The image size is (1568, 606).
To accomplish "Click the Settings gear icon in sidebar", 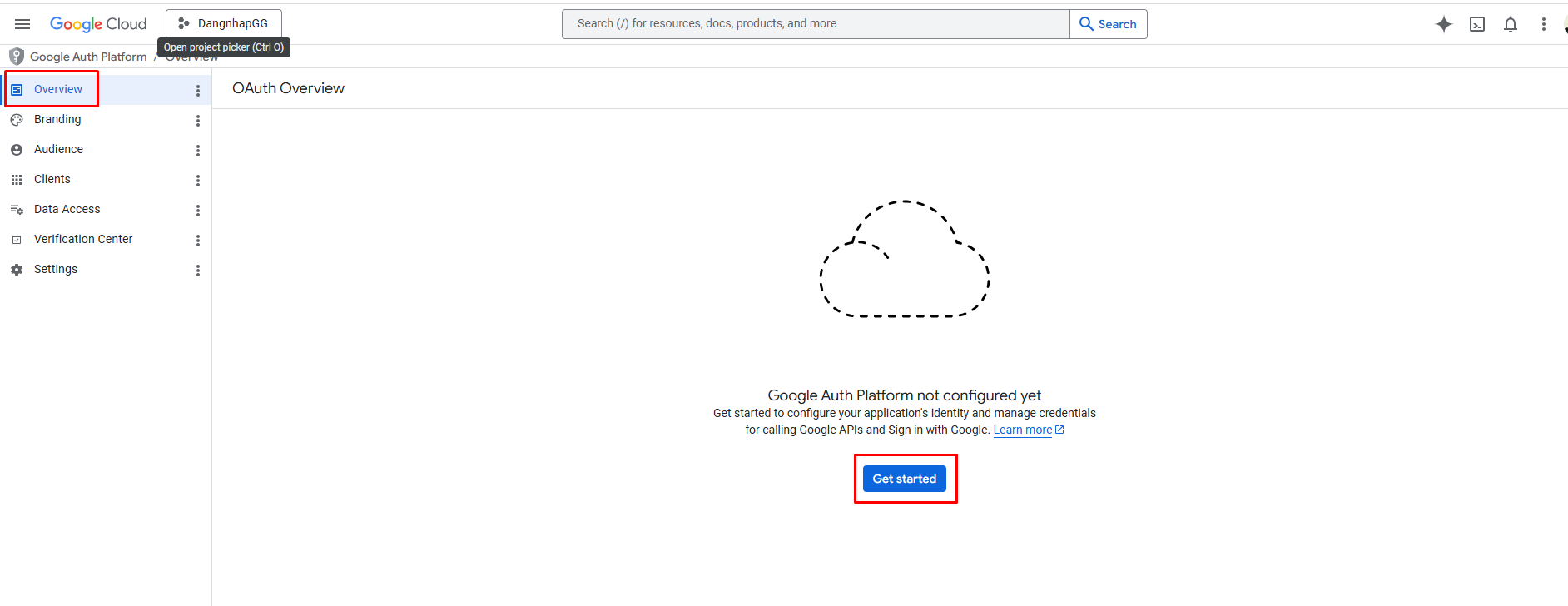I will [17, 270].
